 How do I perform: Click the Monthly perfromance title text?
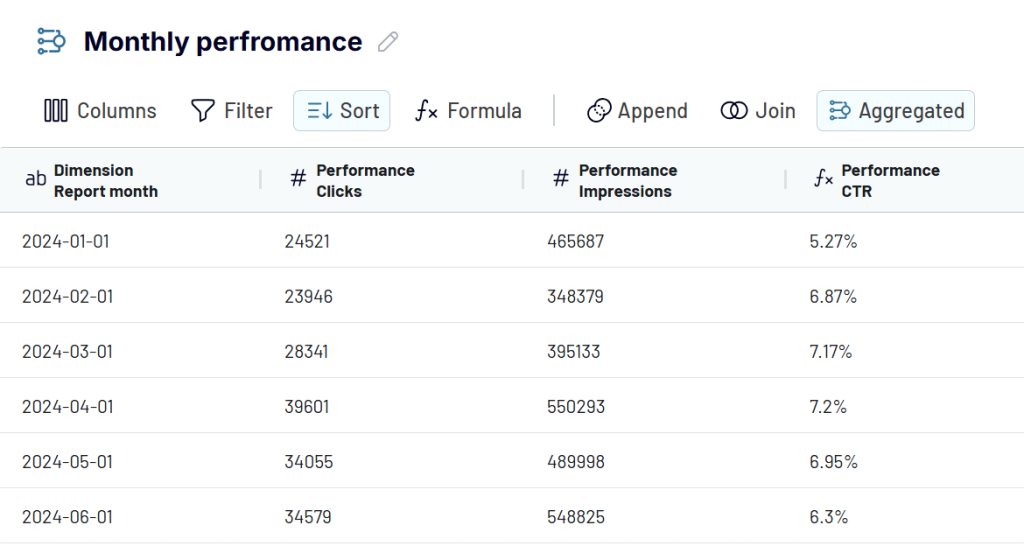223,42
